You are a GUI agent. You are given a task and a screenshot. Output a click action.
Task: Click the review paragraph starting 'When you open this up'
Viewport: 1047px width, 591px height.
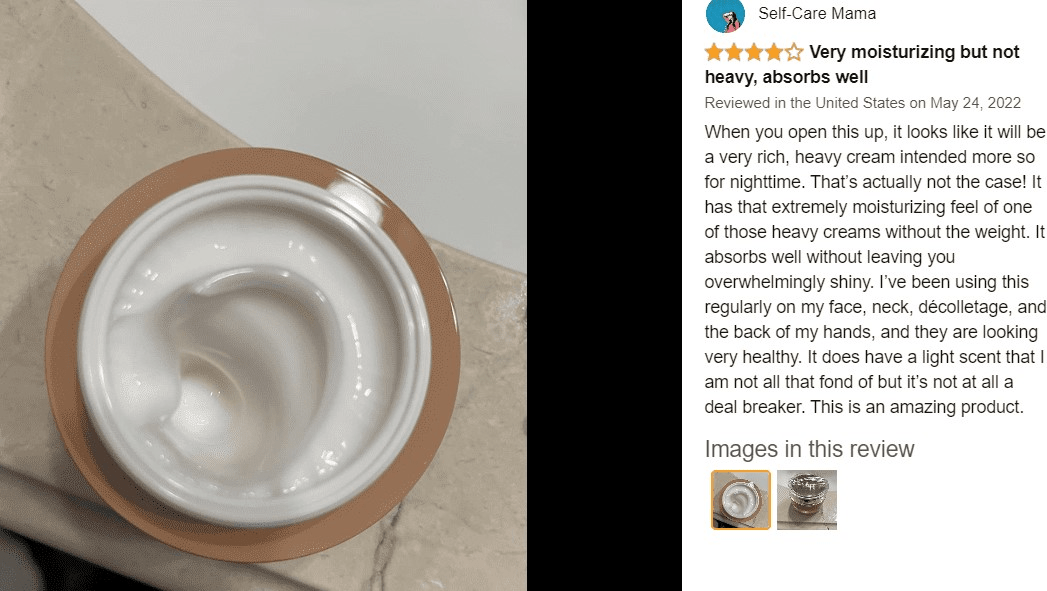coord(875,269)
